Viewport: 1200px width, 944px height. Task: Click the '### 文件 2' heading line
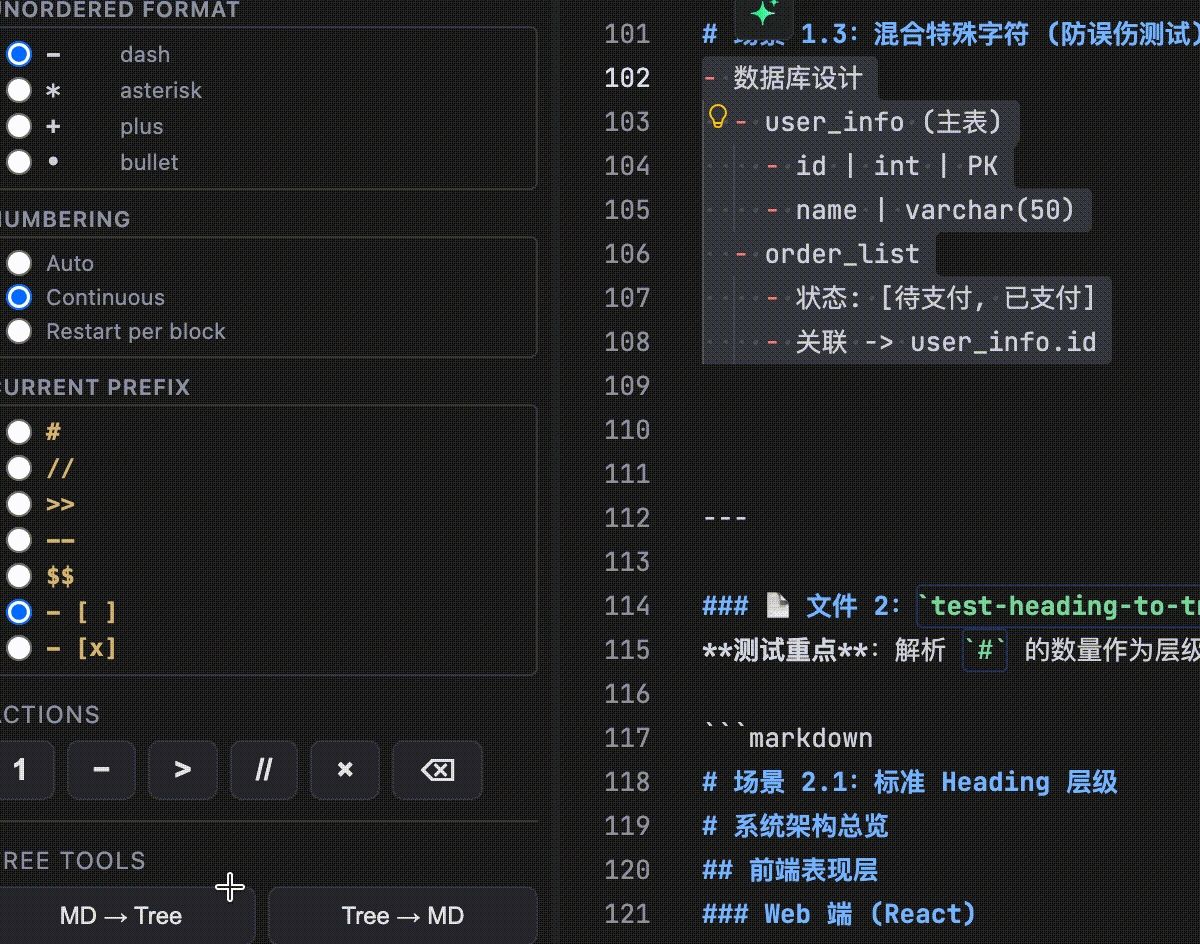click(950, 606)
